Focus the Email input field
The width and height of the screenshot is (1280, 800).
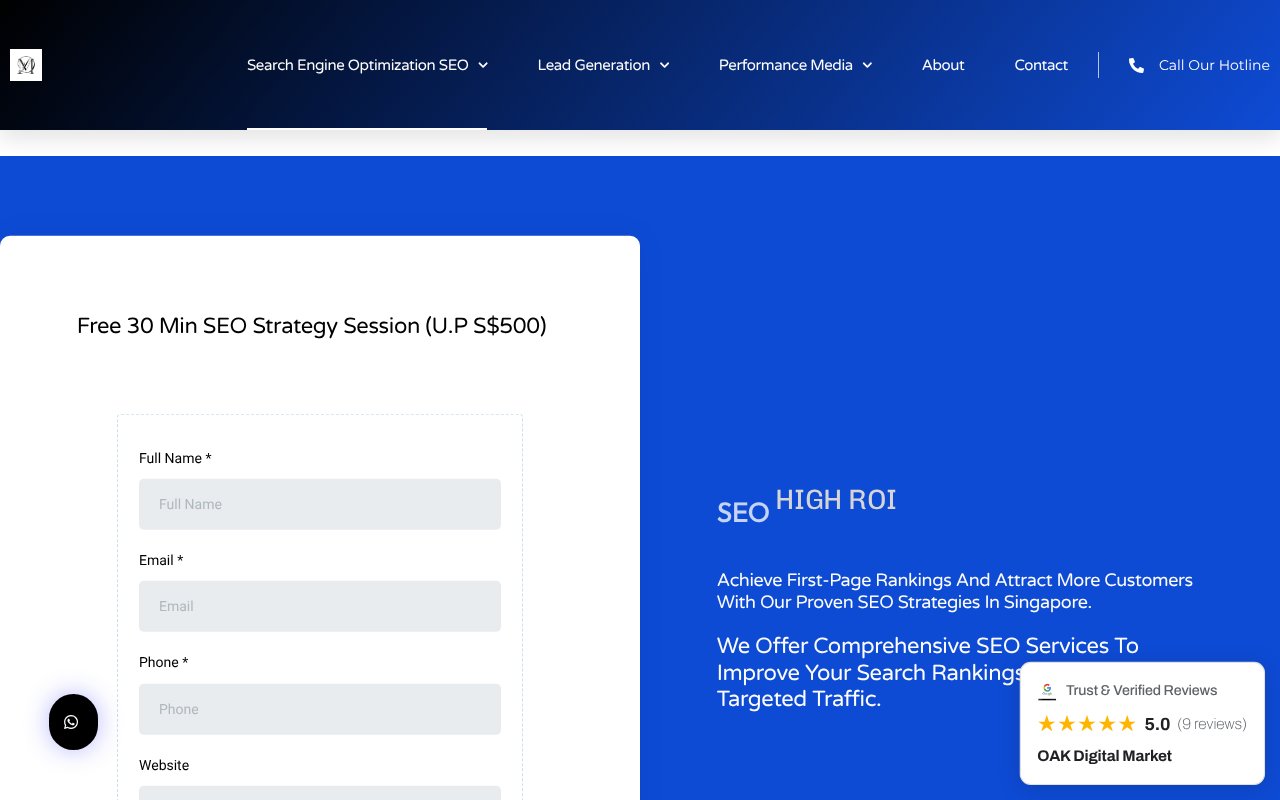[320, 606]
